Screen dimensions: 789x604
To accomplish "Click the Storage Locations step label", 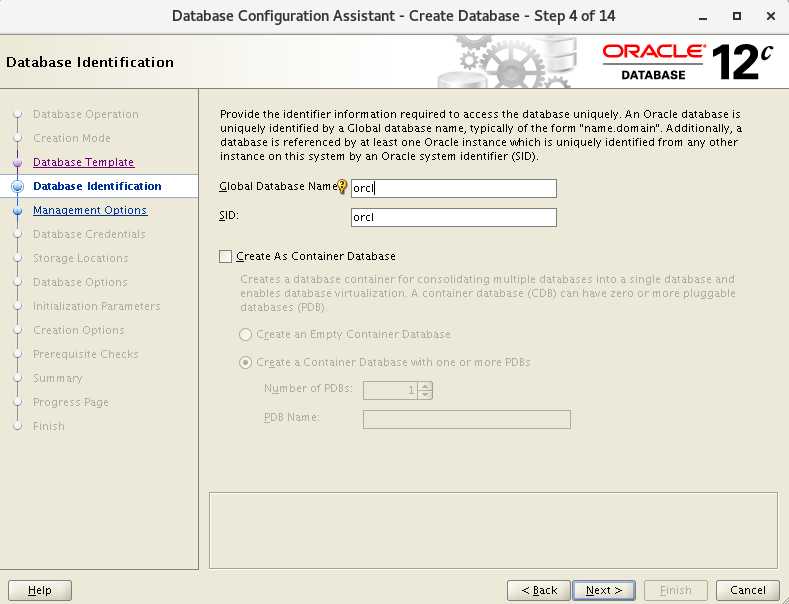I will click(x=81, y=258).
